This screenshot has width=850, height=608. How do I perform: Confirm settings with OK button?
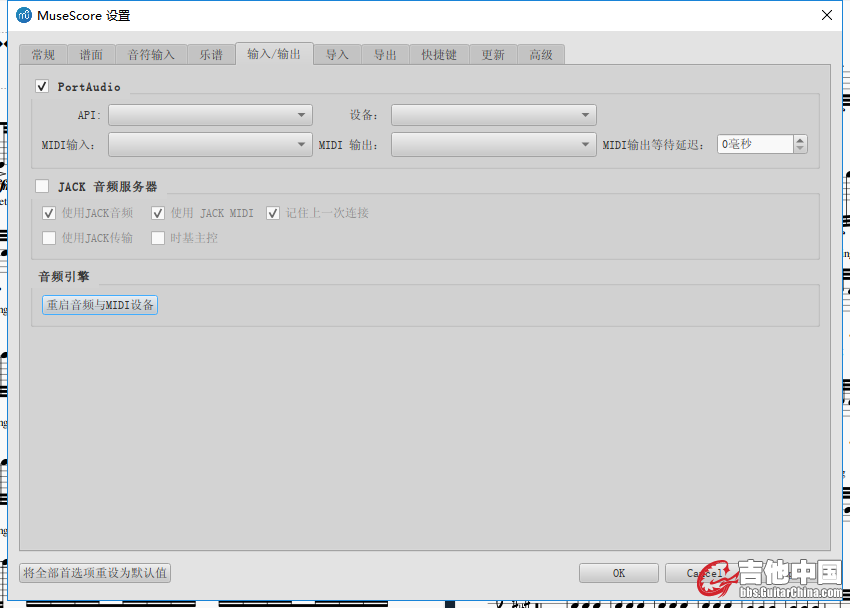[x=619, y=573]
